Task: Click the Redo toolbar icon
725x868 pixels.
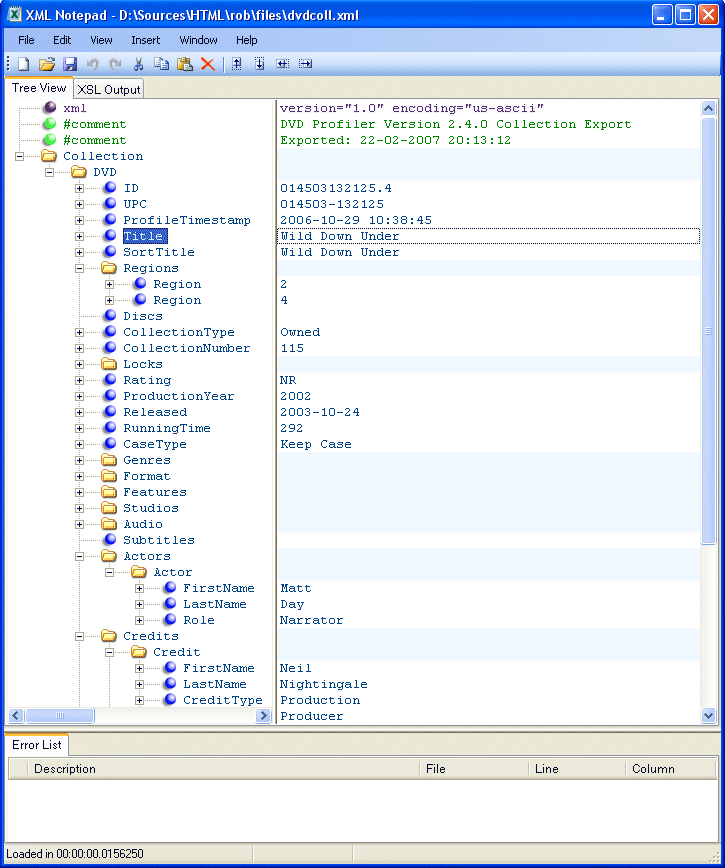Action: click(115, 64)
